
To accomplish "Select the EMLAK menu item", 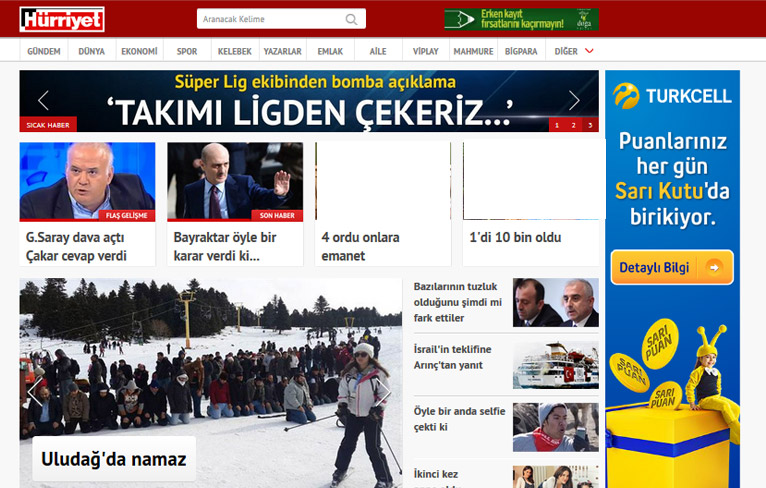I will click(x=330, y=51).
